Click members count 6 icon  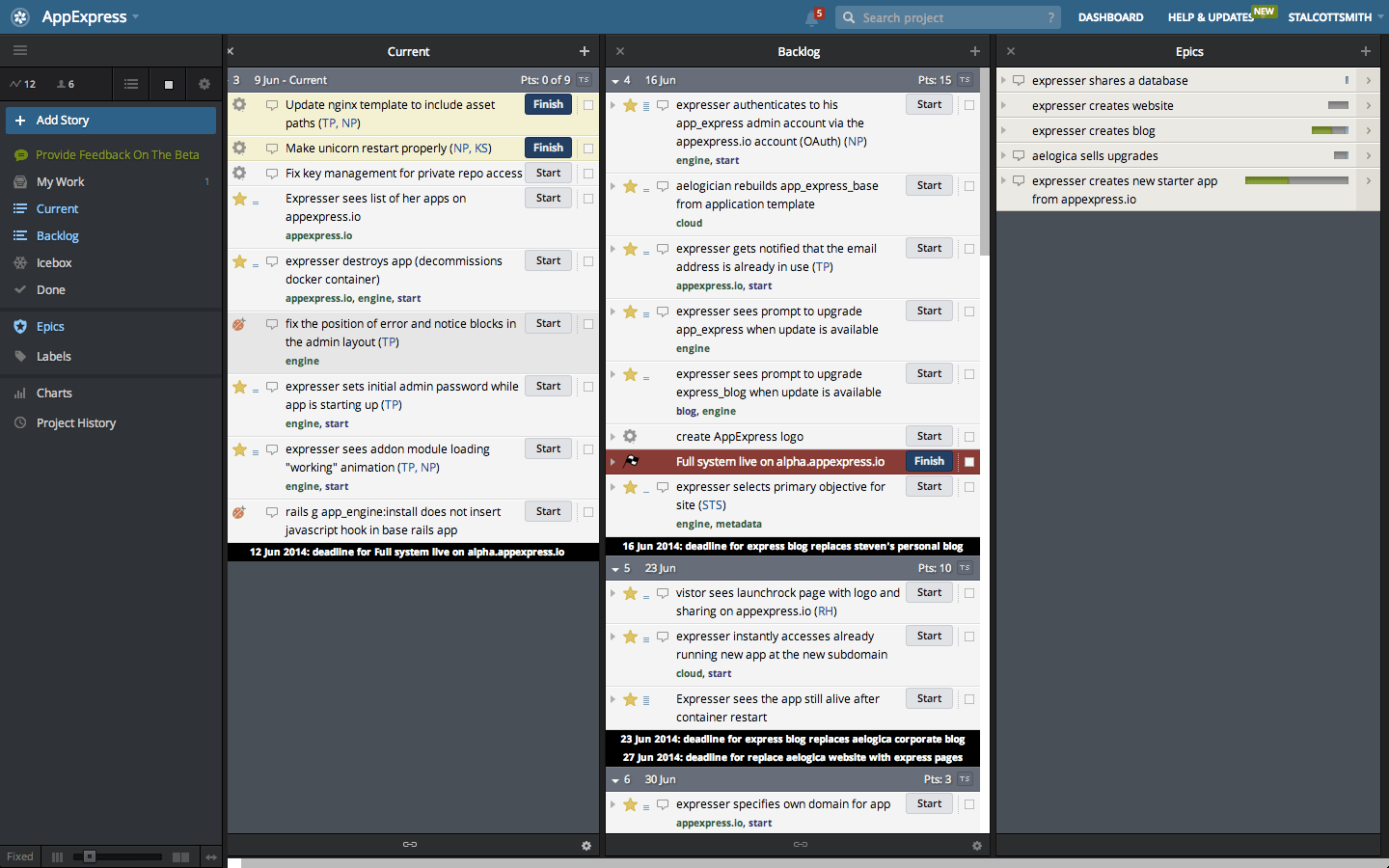[x=66, y=85]
